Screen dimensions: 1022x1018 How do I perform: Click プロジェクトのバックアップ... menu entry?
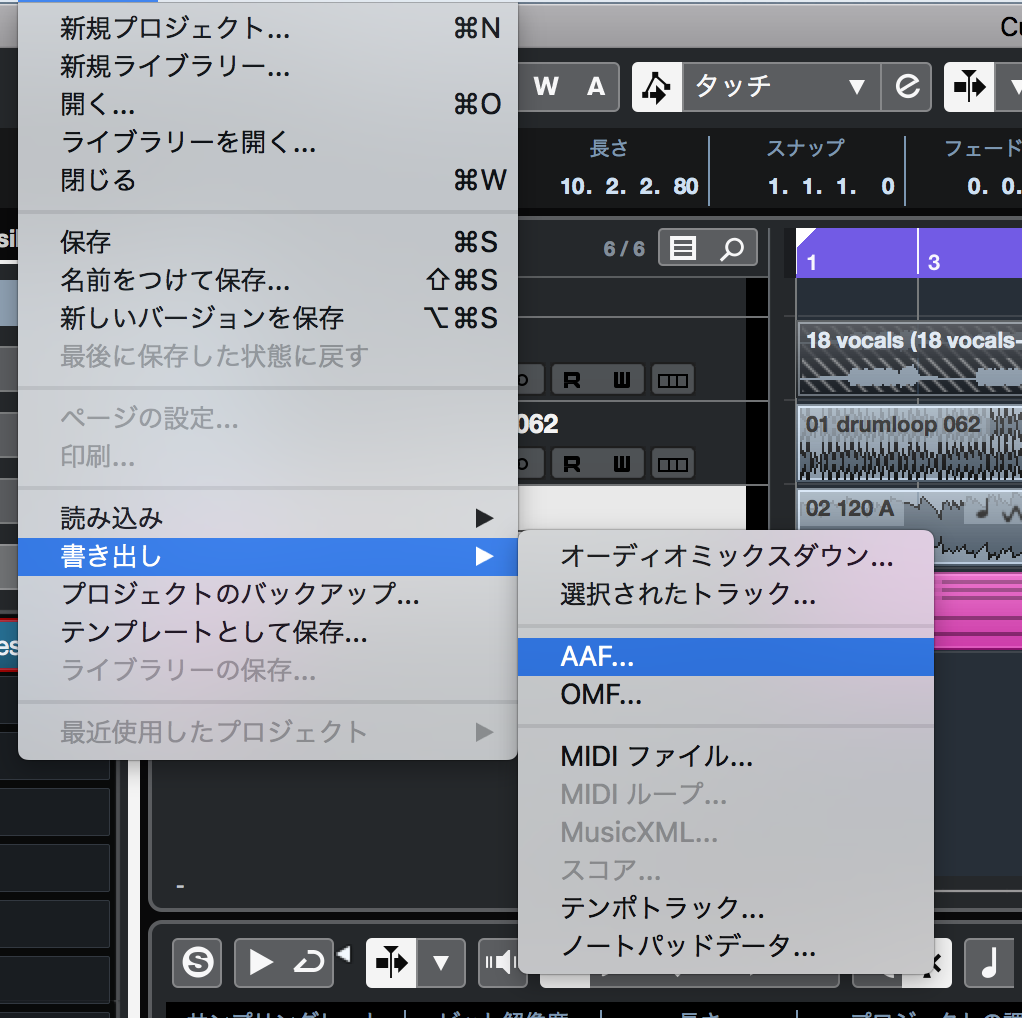pyautogui.click(x=240, y=594)
